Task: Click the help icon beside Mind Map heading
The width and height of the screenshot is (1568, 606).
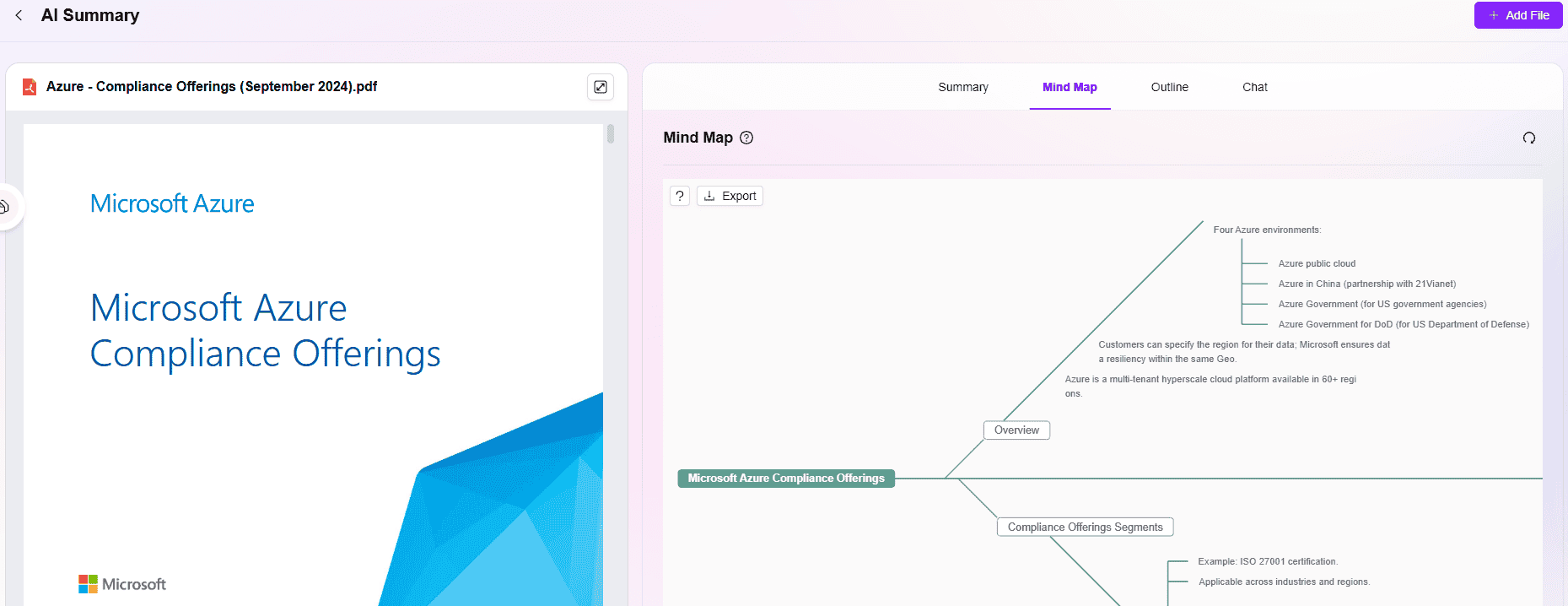Action: pos(746,138)
